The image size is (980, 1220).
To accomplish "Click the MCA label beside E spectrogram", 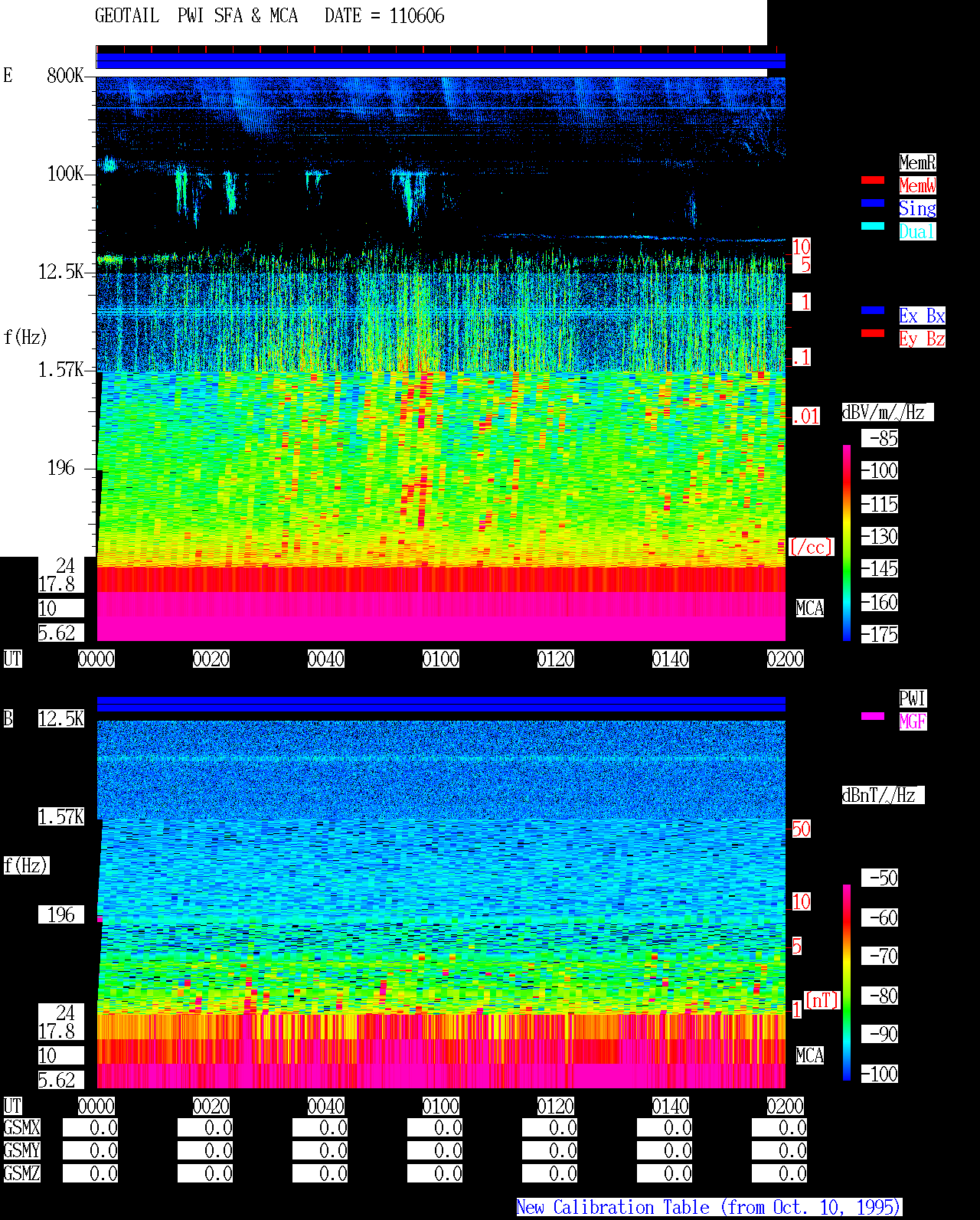I will [x=809, y=608].
